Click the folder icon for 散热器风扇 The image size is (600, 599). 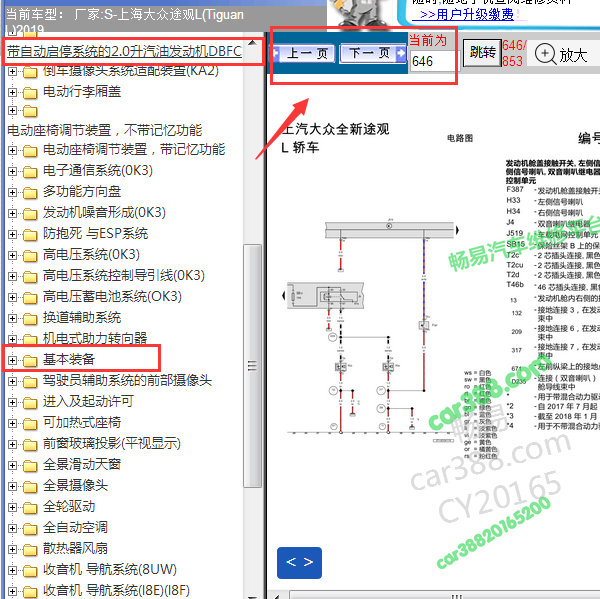coord(30,550)
